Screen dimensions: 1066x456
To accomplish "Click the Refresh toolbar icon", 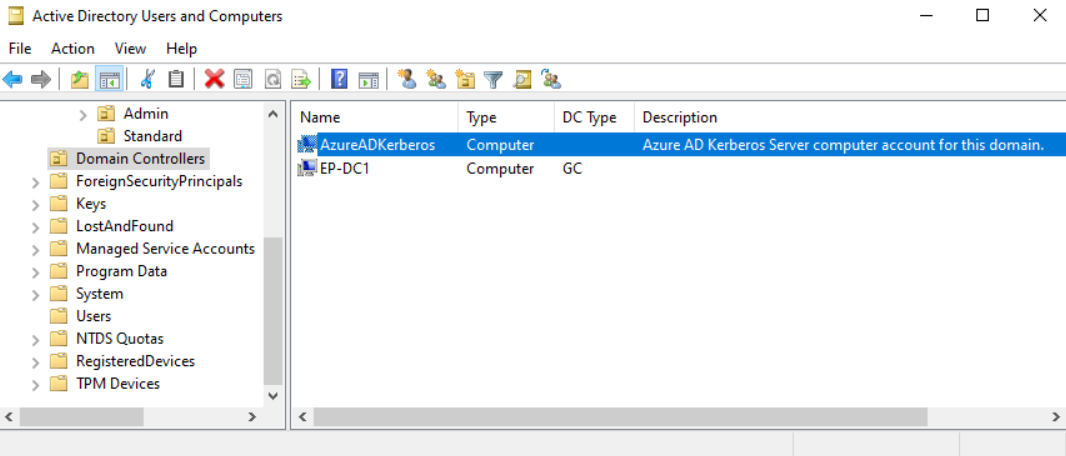I will [x=272, y=80].
